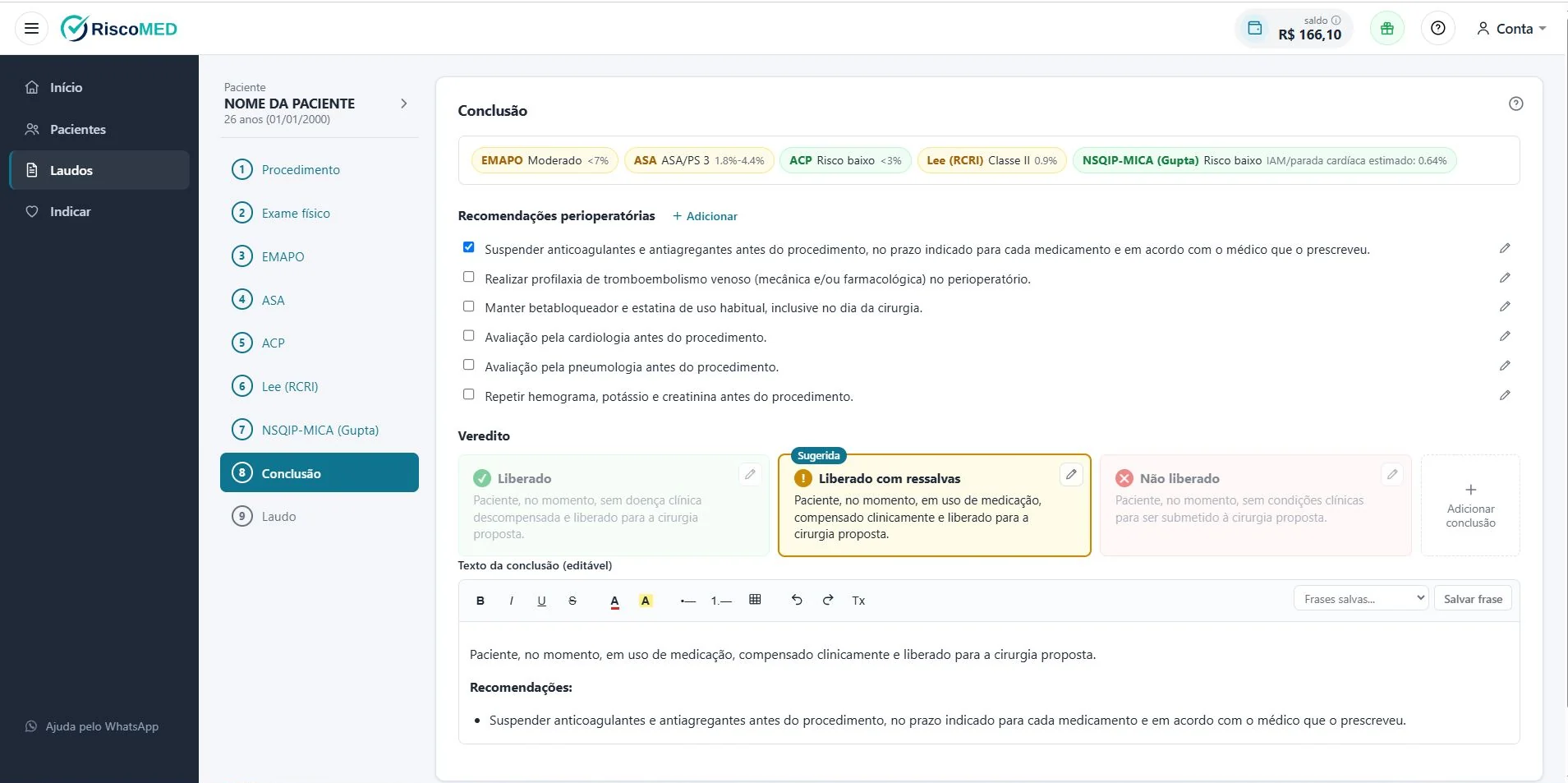Screen dimensions: 1568x783
Task: Click the ACP Risco baixo badge
Action: (x=845, y=160)
